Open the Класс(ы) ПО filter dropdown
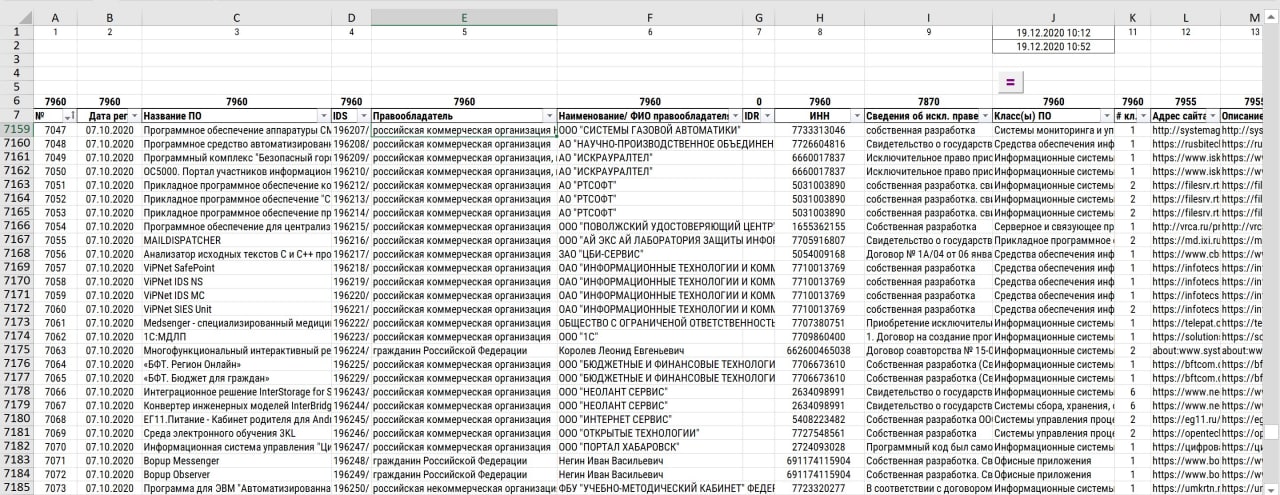Image resolution: width=1280 pixels, height=495 pixels. tap(1107, 116)
